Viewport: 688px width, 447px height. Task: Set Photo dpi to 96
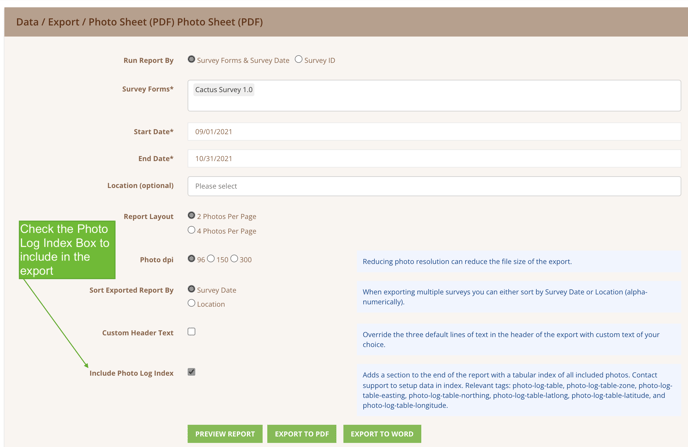(191, 259)
